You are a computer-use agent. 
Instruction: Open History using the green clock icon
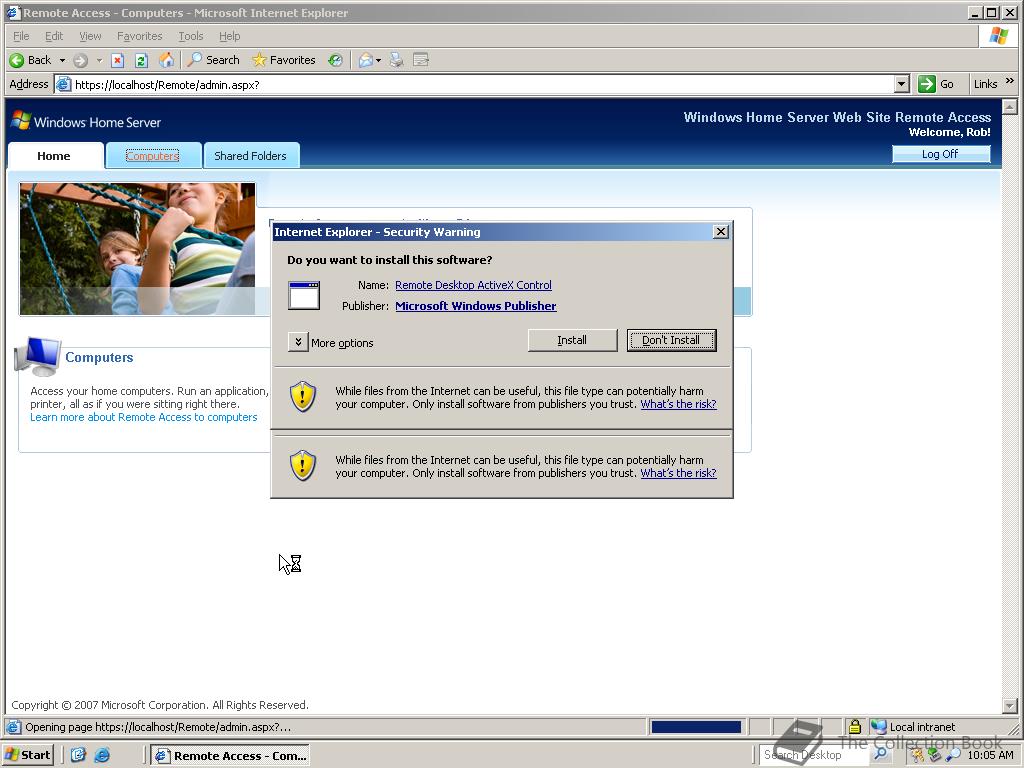tap(335, 60)
